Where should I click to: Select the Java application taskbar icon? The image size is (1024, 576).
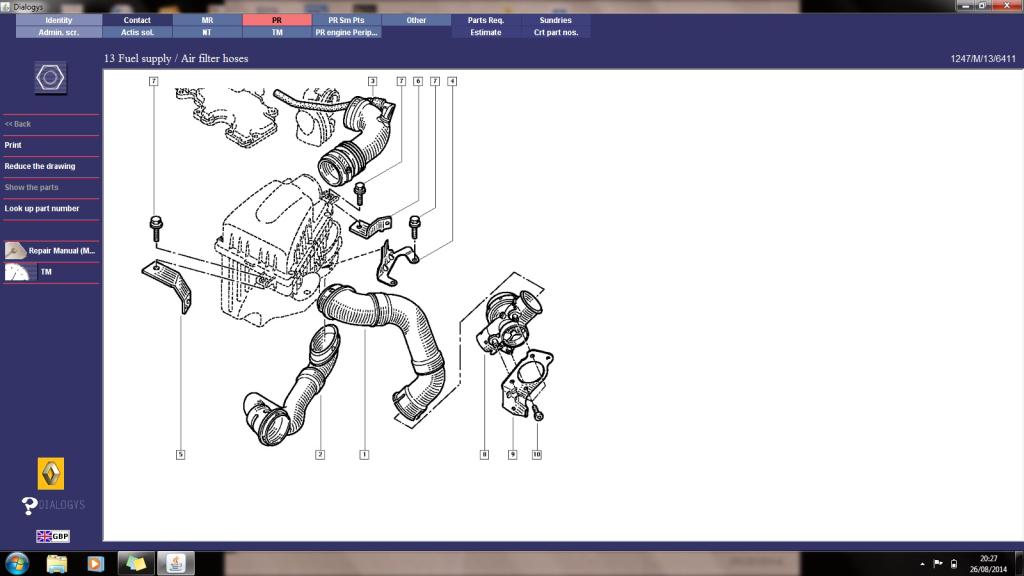pos(176,563)
